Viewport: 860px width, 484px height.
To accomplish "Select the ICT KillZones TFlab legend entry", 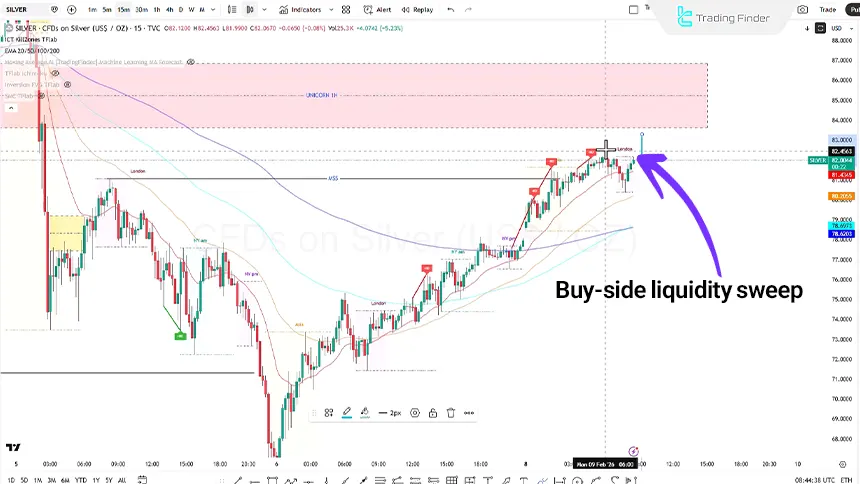I will (31, 40).
